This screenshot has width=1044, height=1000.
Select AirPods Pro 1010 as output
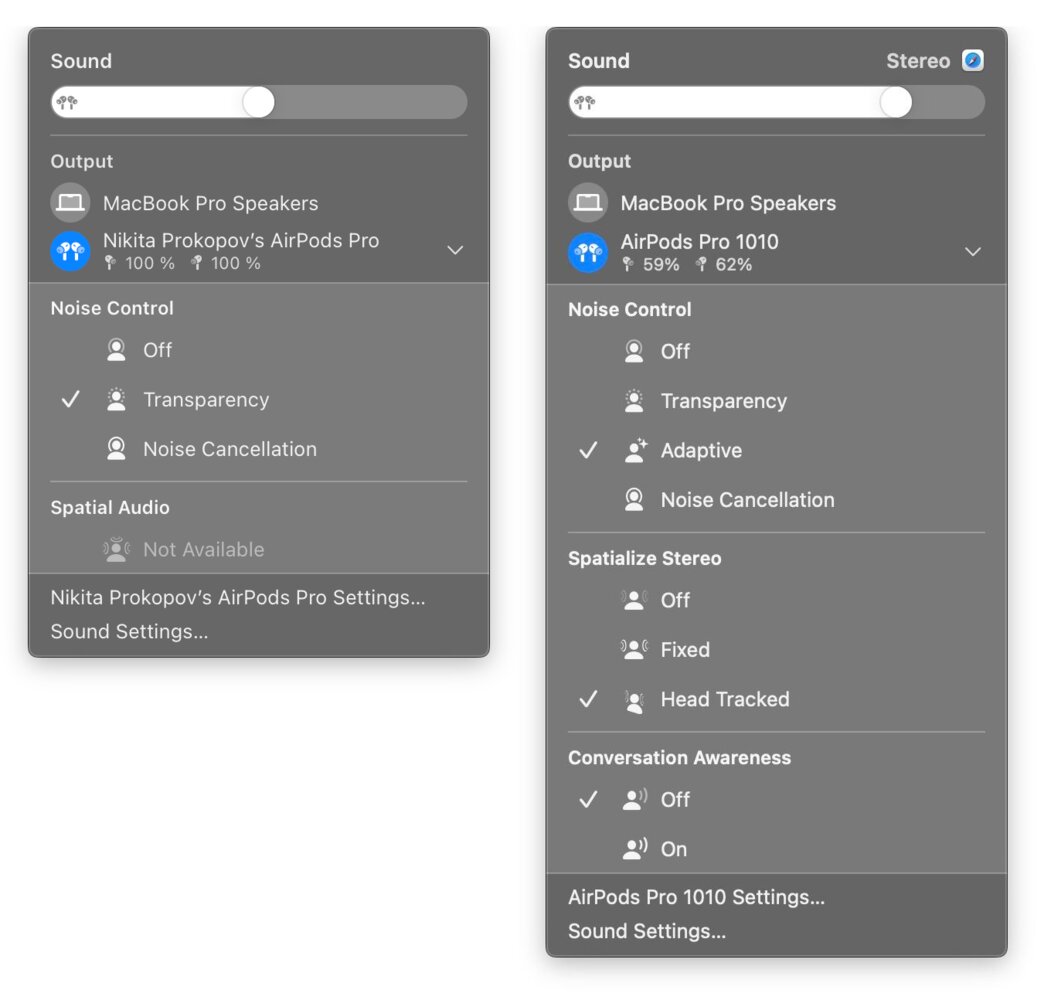coord(776,252)
